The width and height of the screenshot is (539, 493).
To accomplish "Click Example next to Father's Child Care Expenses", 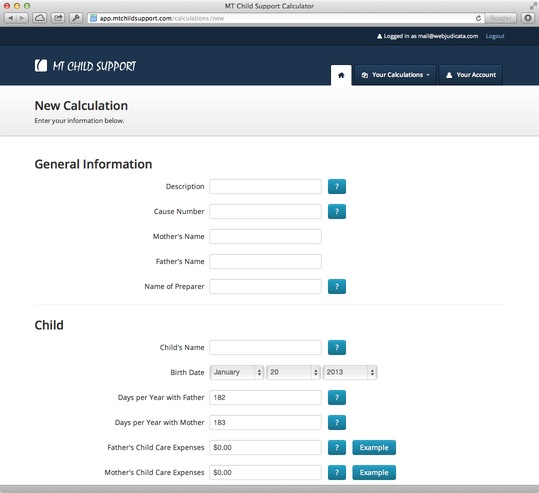I will (x=374, y=447).
